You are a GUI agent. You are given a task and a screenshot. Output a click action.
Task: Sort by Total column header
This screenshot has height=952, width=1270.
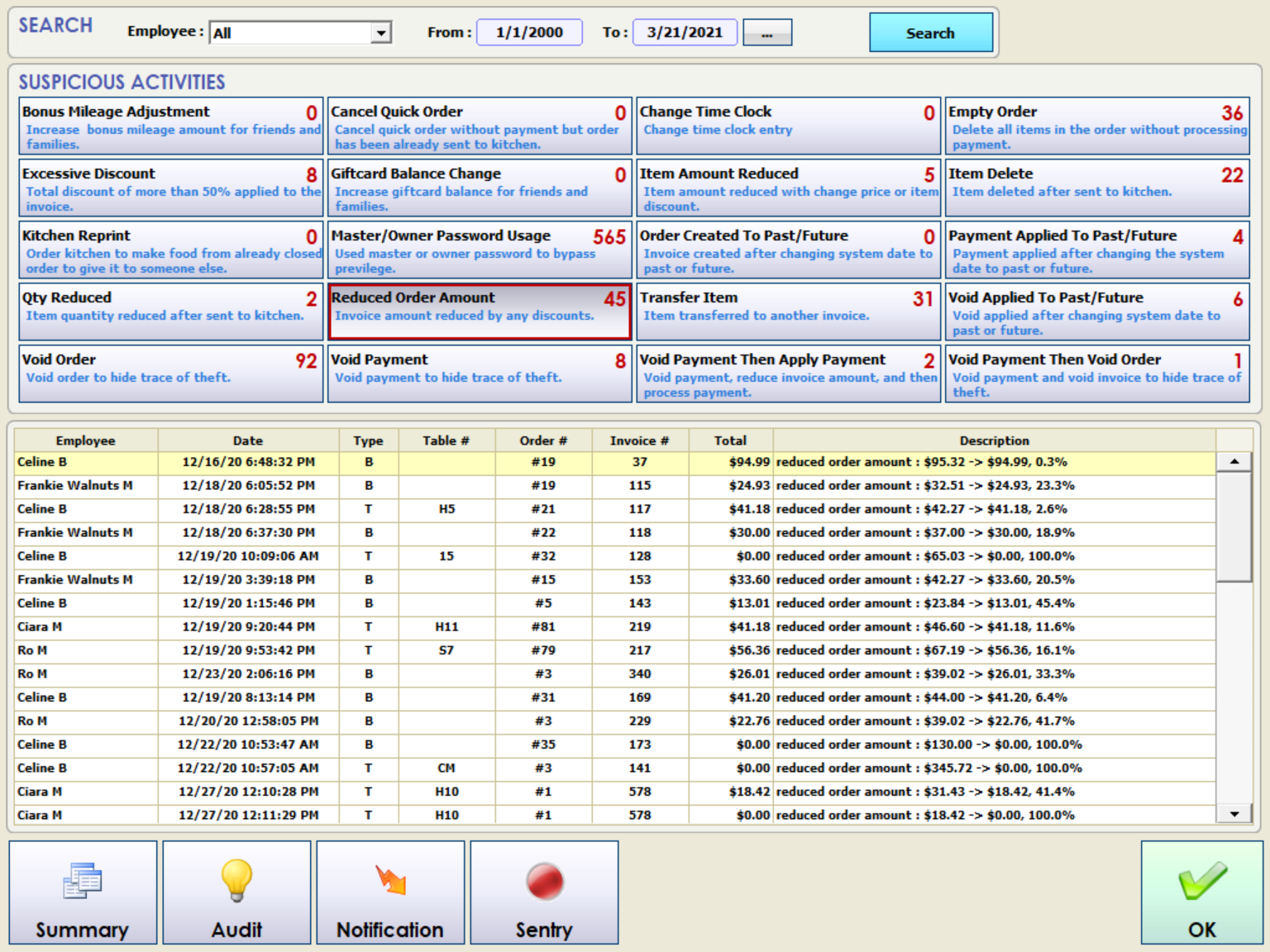click(730, 440)
